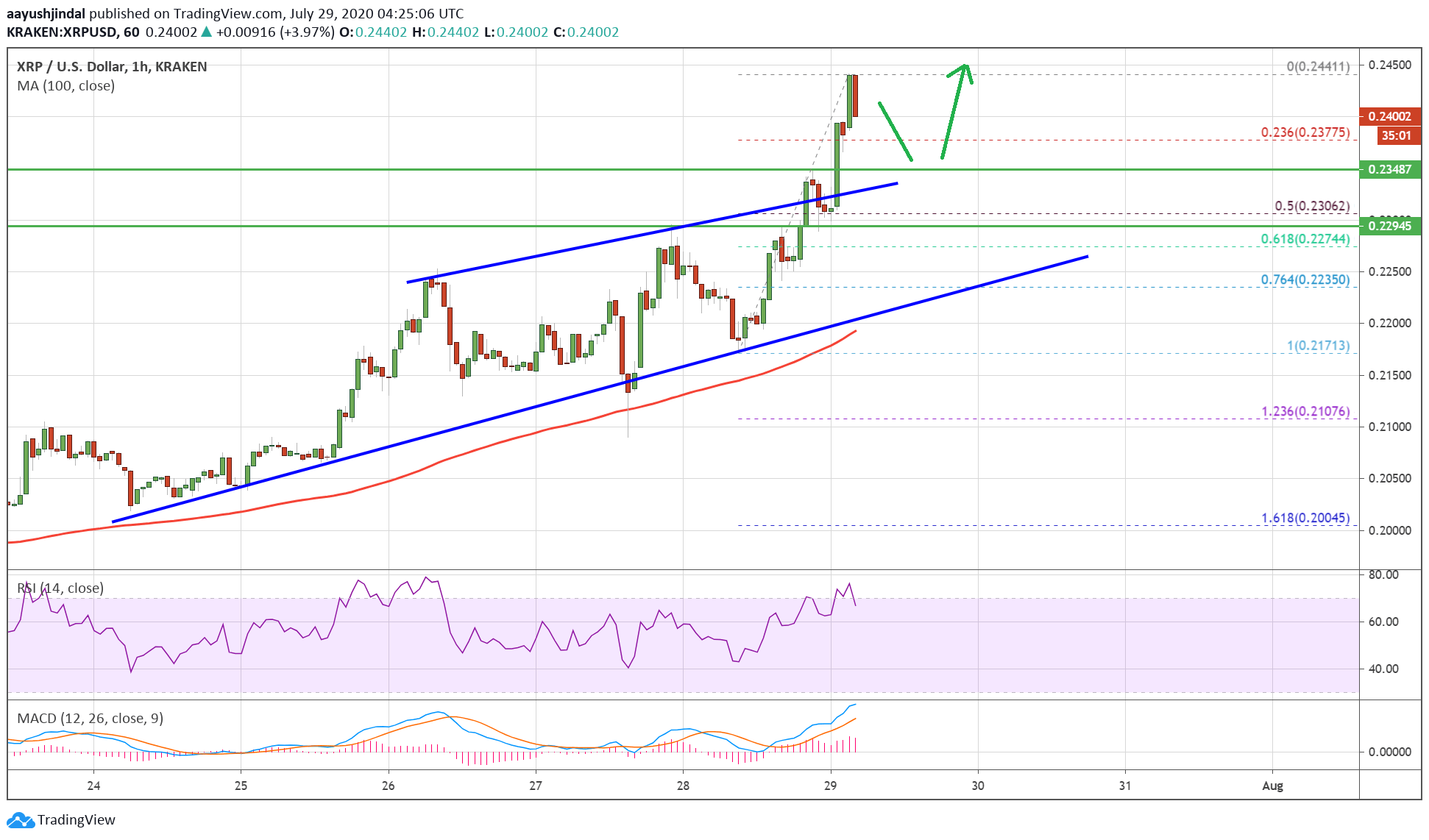Click date label 31 on time axis

(x=1125, y=786)
